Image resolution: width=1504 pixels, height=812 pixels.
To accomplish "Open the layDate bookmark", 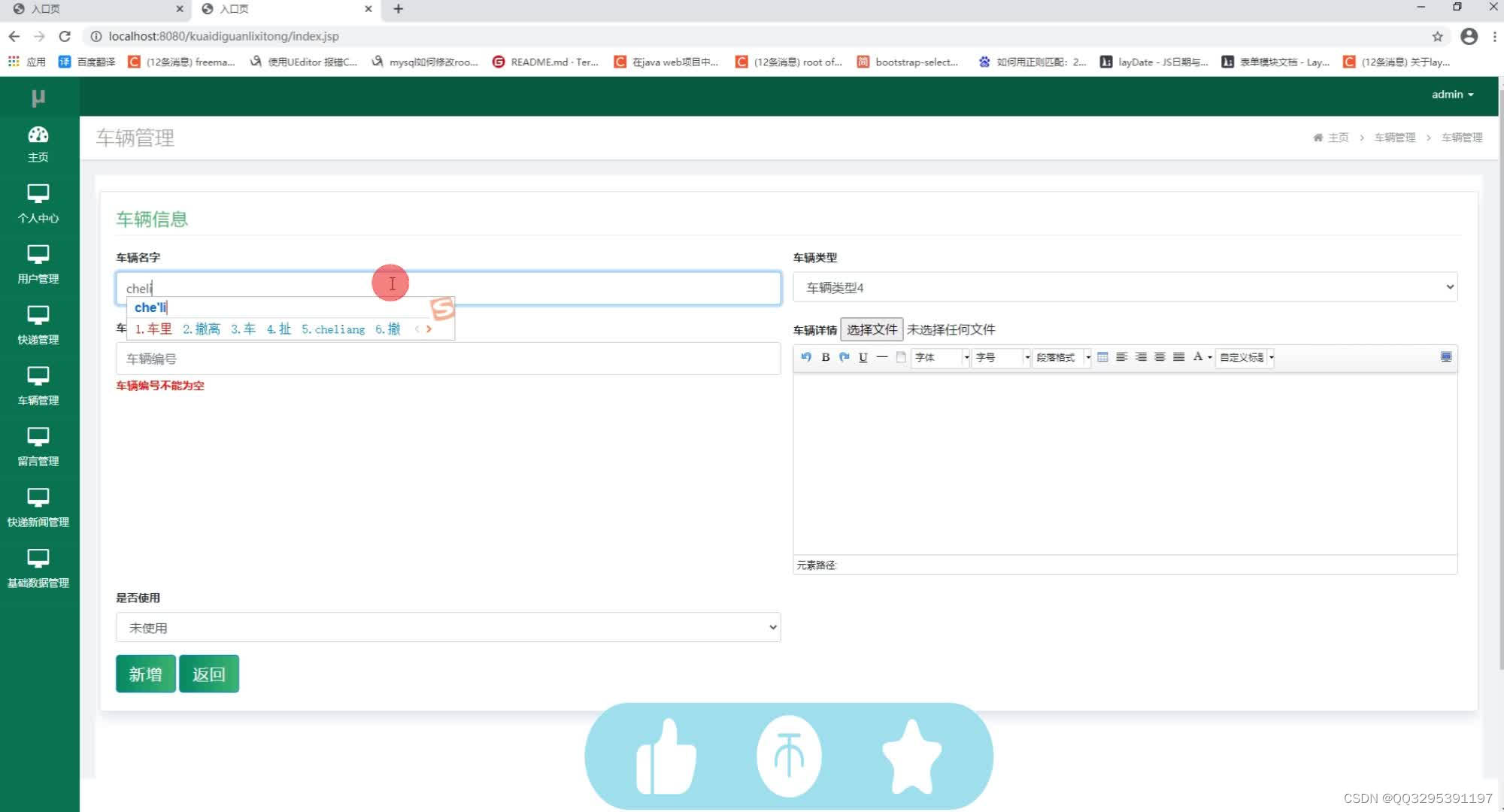I will (x=1154, y=62).
